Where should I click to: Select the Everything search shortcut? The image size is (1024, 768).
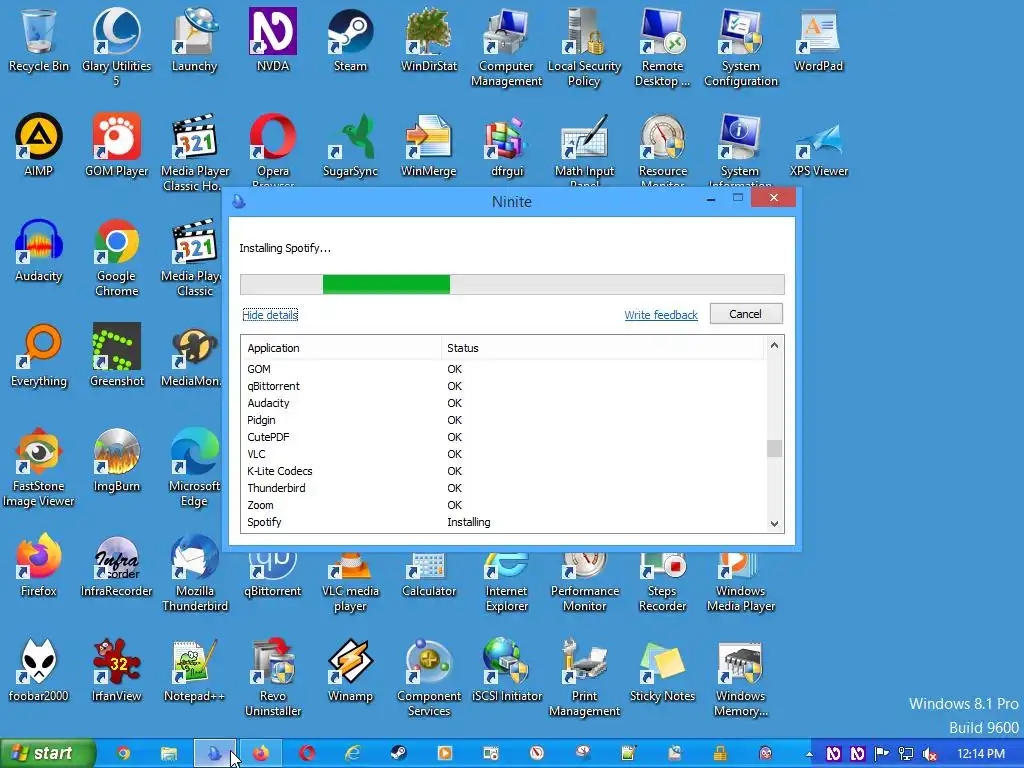click(39, 355)
